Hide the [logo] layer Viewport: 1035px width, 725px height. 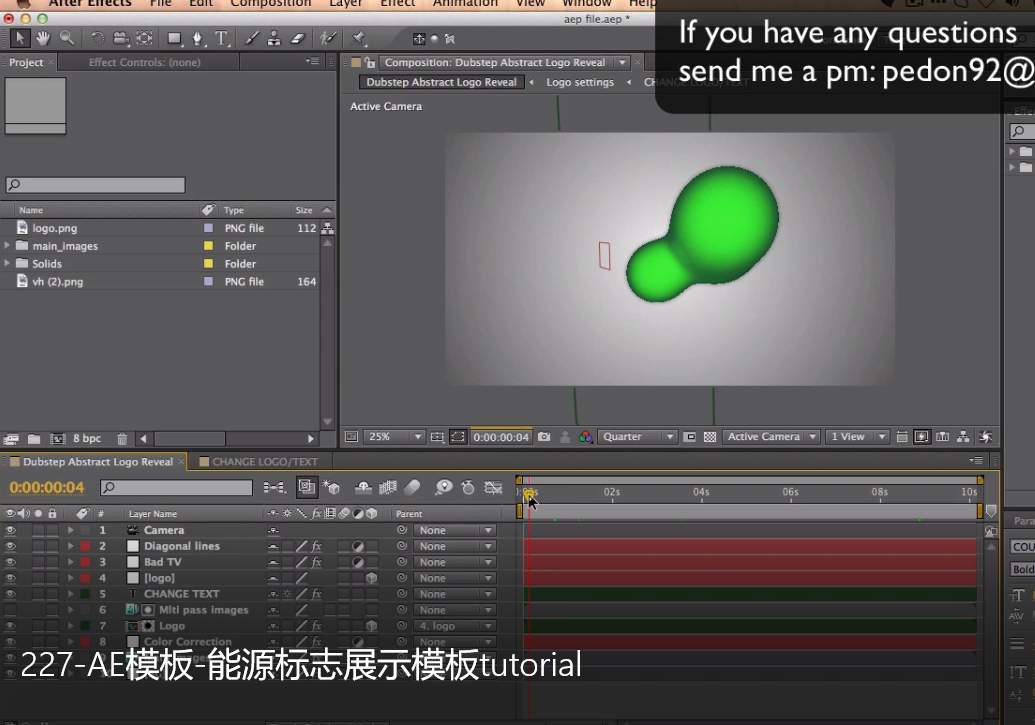pos(10,578)
